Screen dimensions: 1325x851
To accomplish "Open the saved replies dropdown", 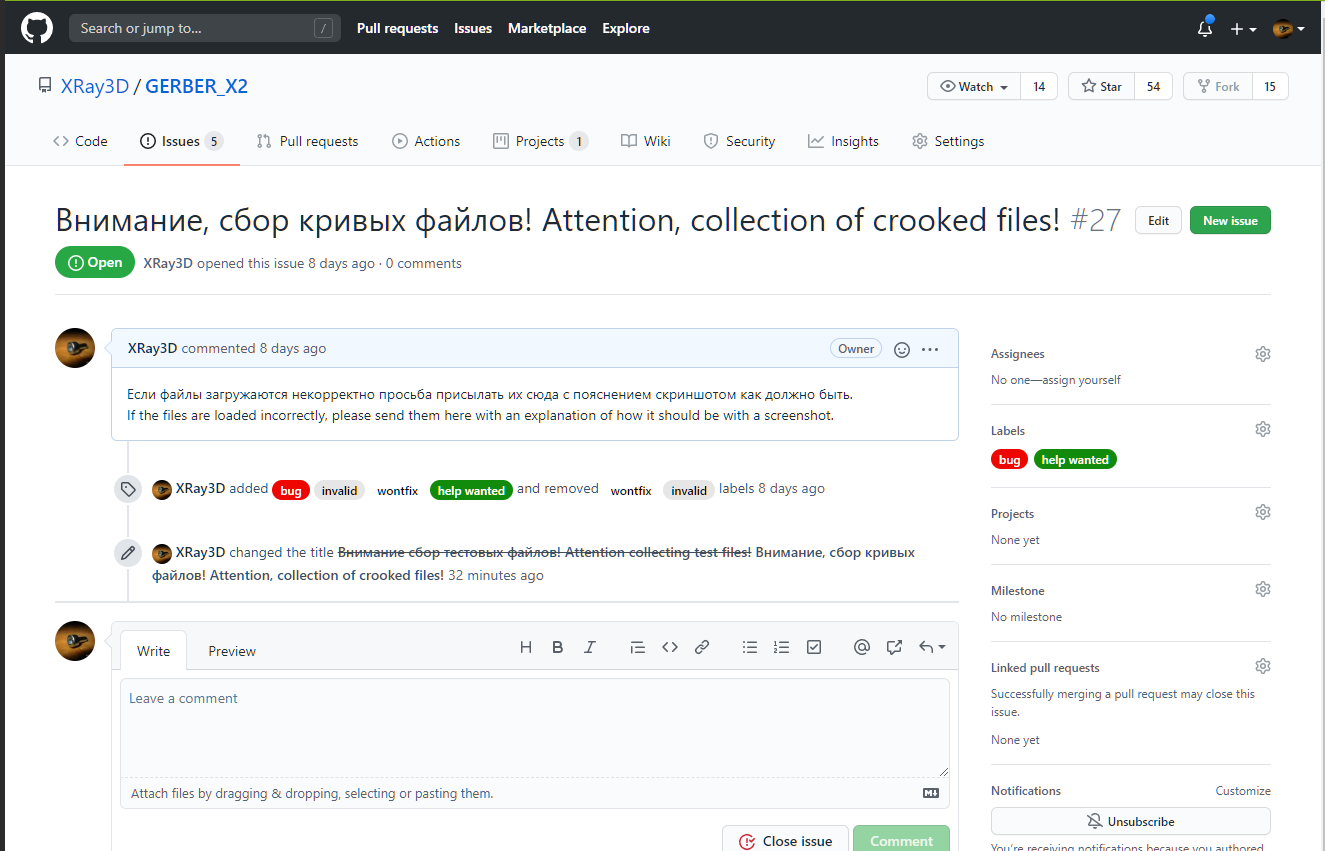I will coord(931,647).
